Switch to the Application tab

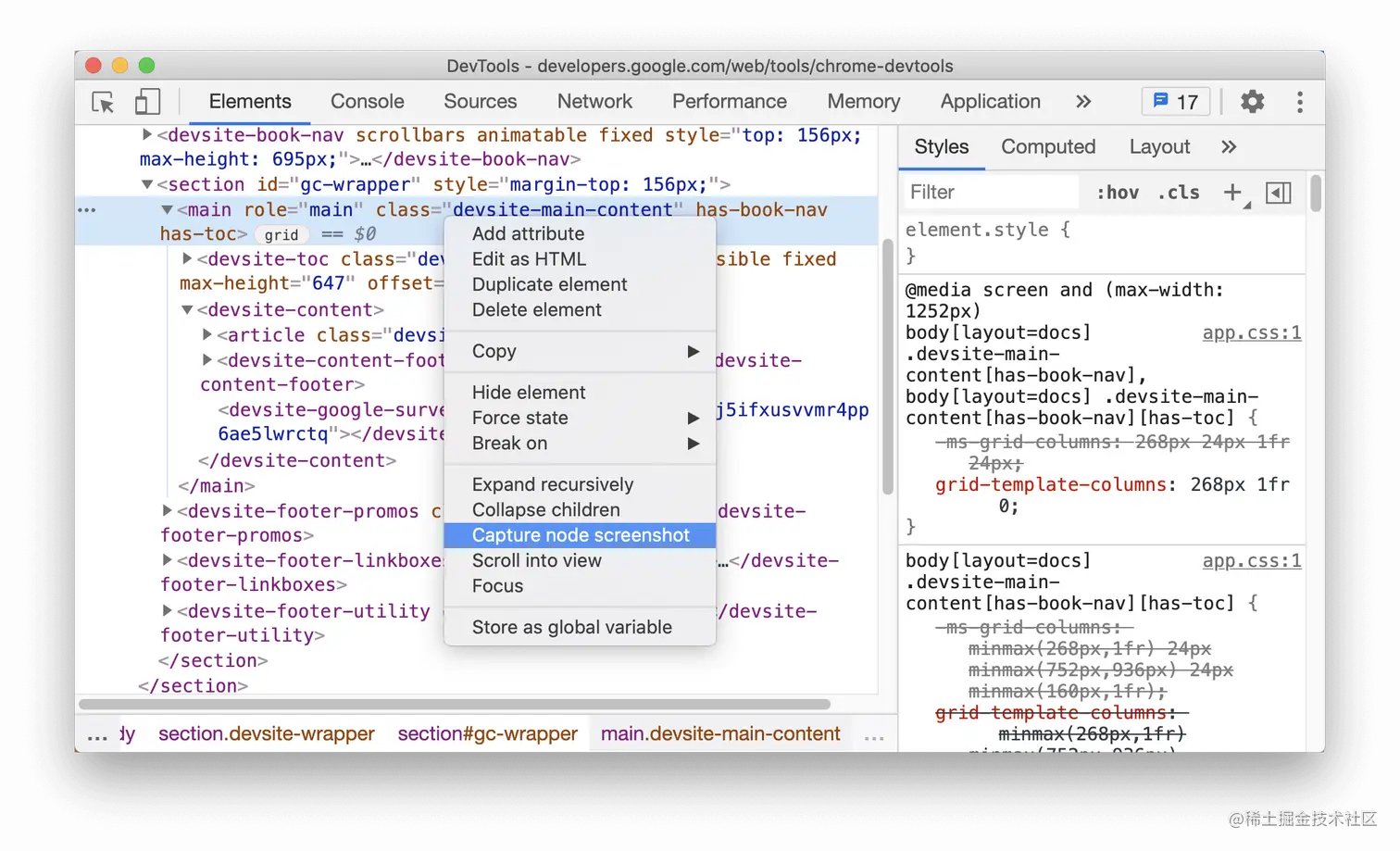click(x=991, y=102)
